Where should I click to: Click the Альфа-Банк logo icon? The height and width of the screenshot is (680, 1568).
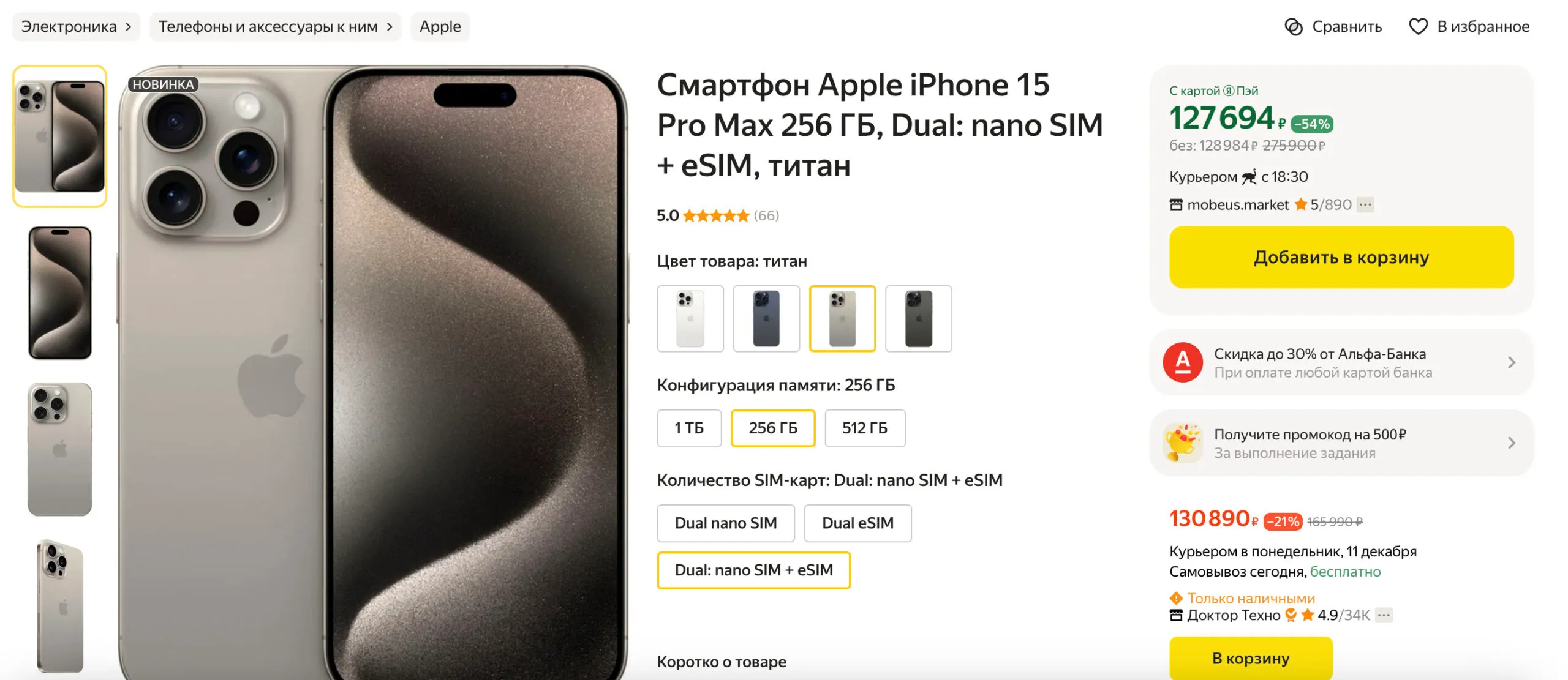[1183, 362]
